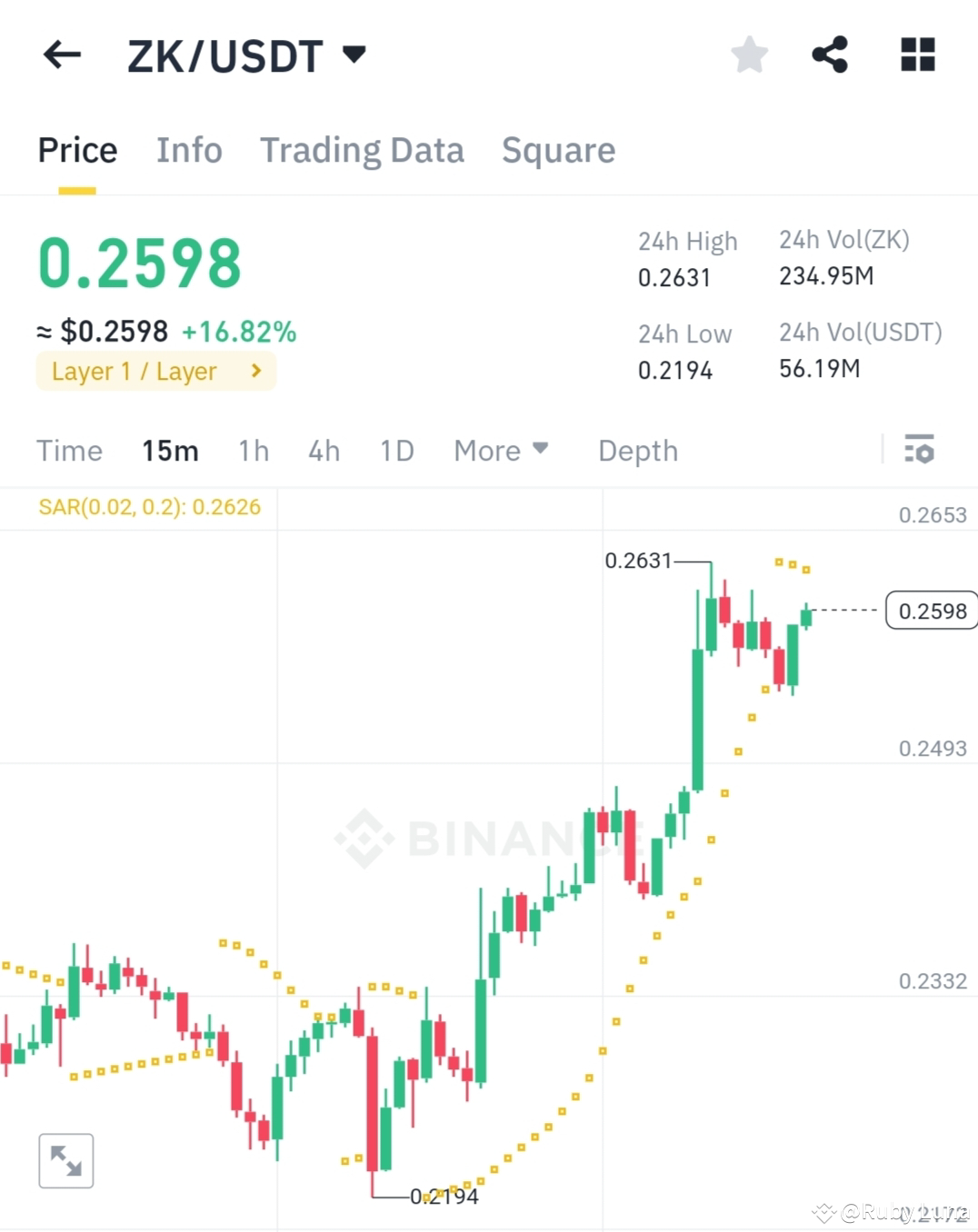Expand the More timeframe options
Screen dimensions: 978x1232
tap(501, 450)
